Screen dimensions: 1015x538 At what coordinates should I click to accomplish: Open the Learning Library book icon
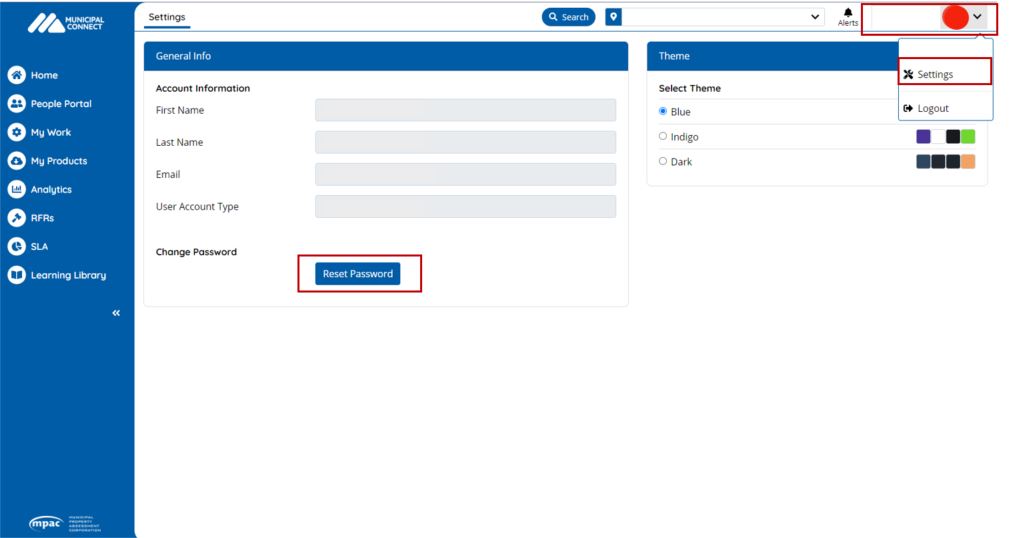tap(17, 275)
